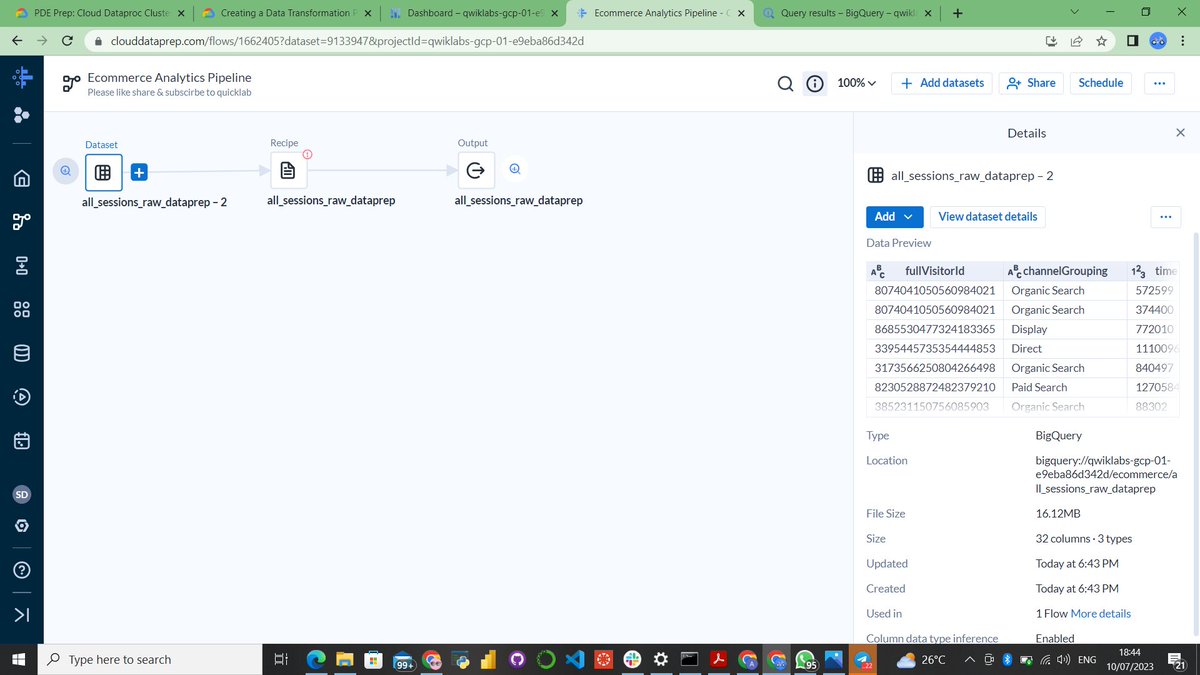Viewport: 1200px width, 675px height.
Task: Open the calendar schedules sidebar icon
Action: 22,440
